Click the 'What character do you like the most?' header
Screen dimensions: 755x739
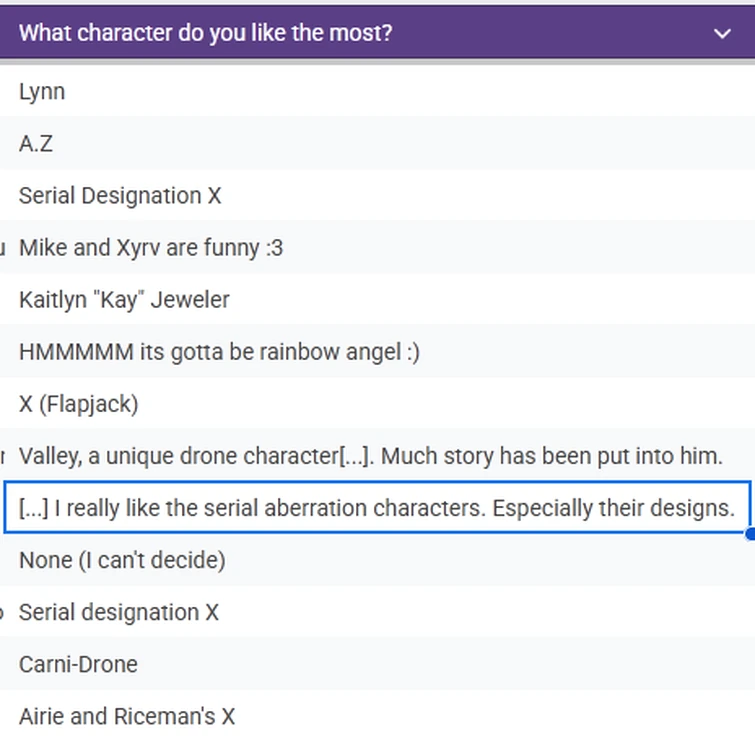click(206, 33)
